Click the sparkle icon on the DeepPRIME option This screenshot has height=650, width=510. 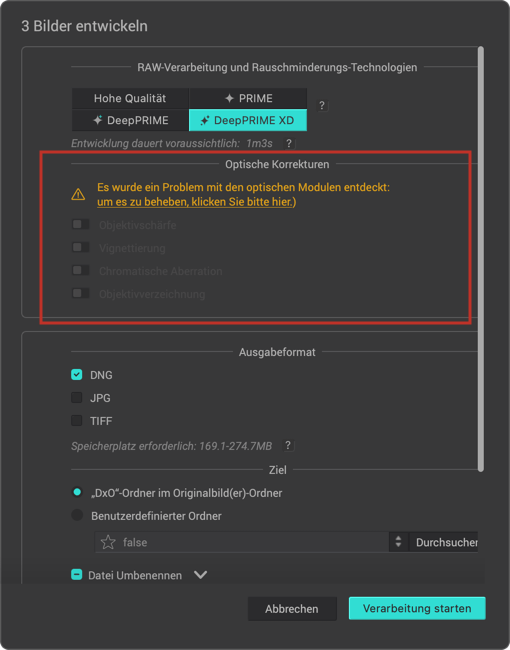(98, 120)
